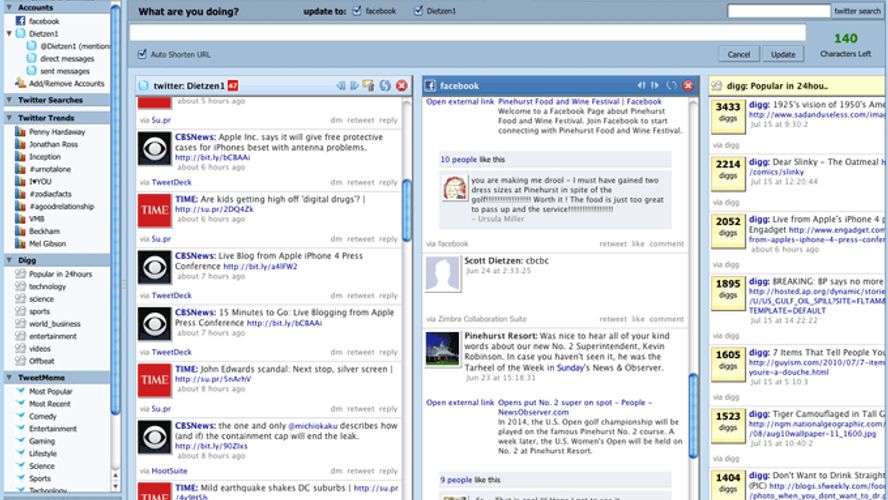
Task: Refresh the facebook column
Action: [672, 86]
